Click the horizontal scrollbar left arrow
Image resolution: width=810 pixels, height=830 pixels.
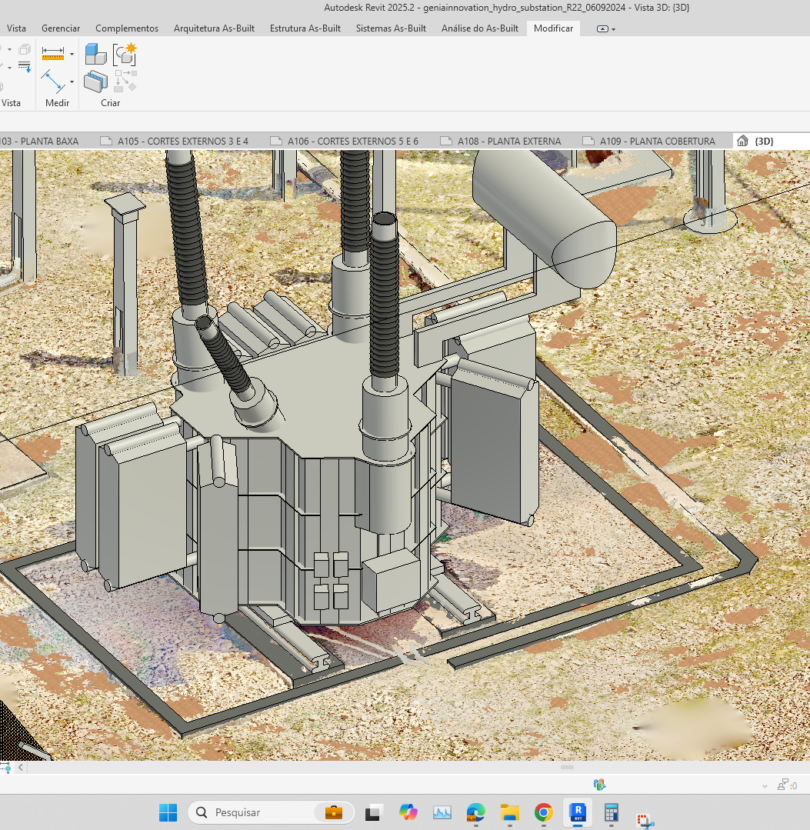tap(21, 767)
